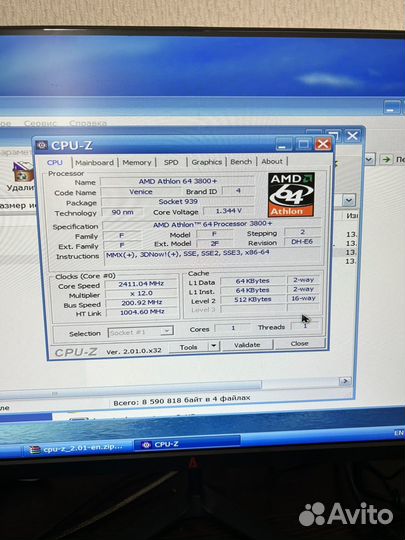Open the About tab

[x=272, y=161]
